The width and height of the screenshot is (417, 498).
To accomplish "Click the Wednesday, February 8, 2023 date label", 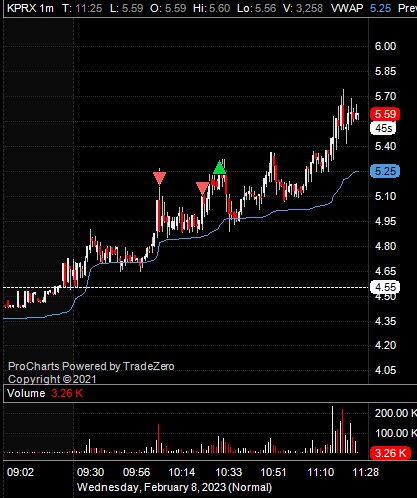I will pos(174,487).
